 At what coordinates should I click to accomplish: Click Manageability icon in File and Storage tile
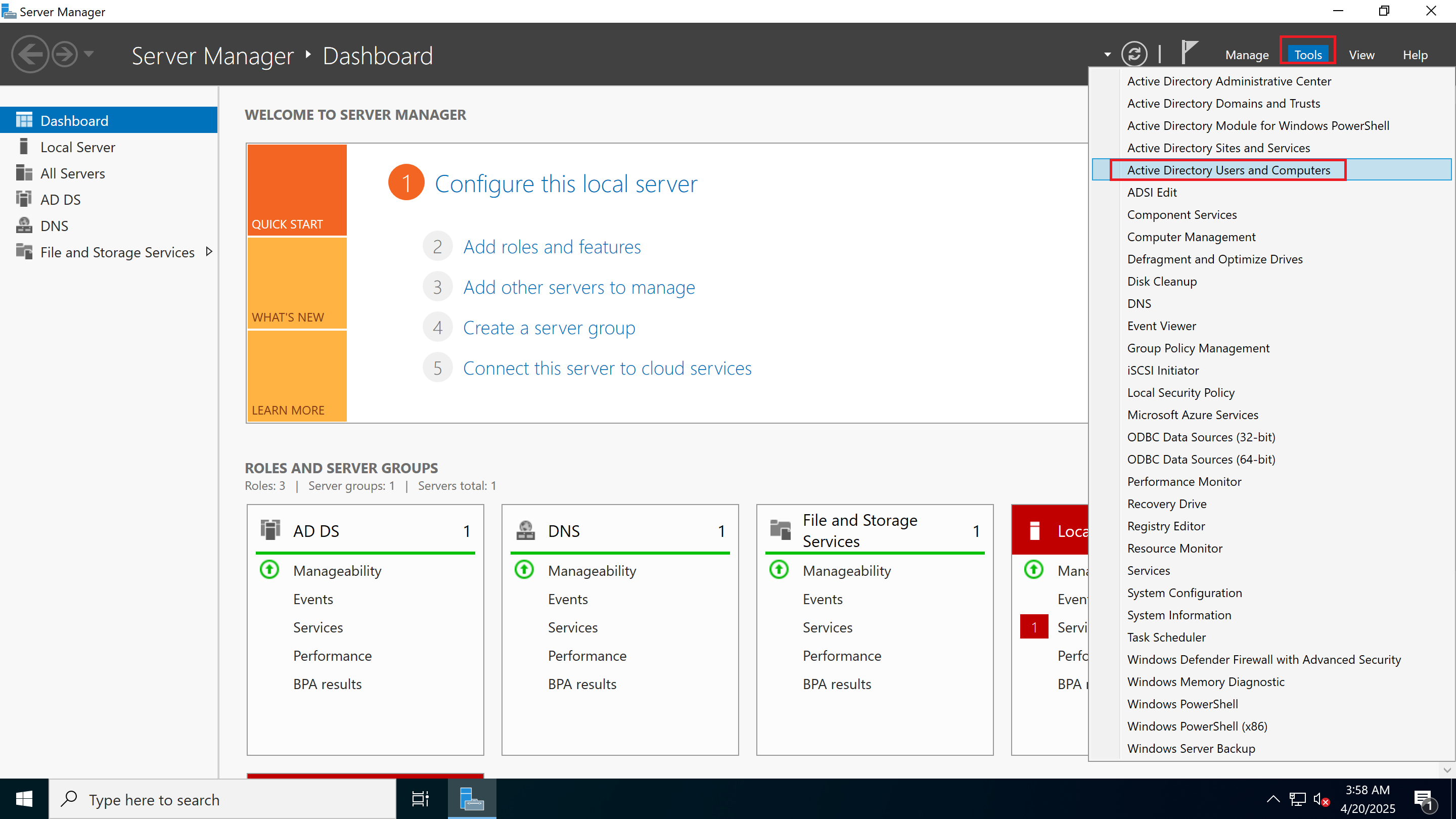point(779,569)
